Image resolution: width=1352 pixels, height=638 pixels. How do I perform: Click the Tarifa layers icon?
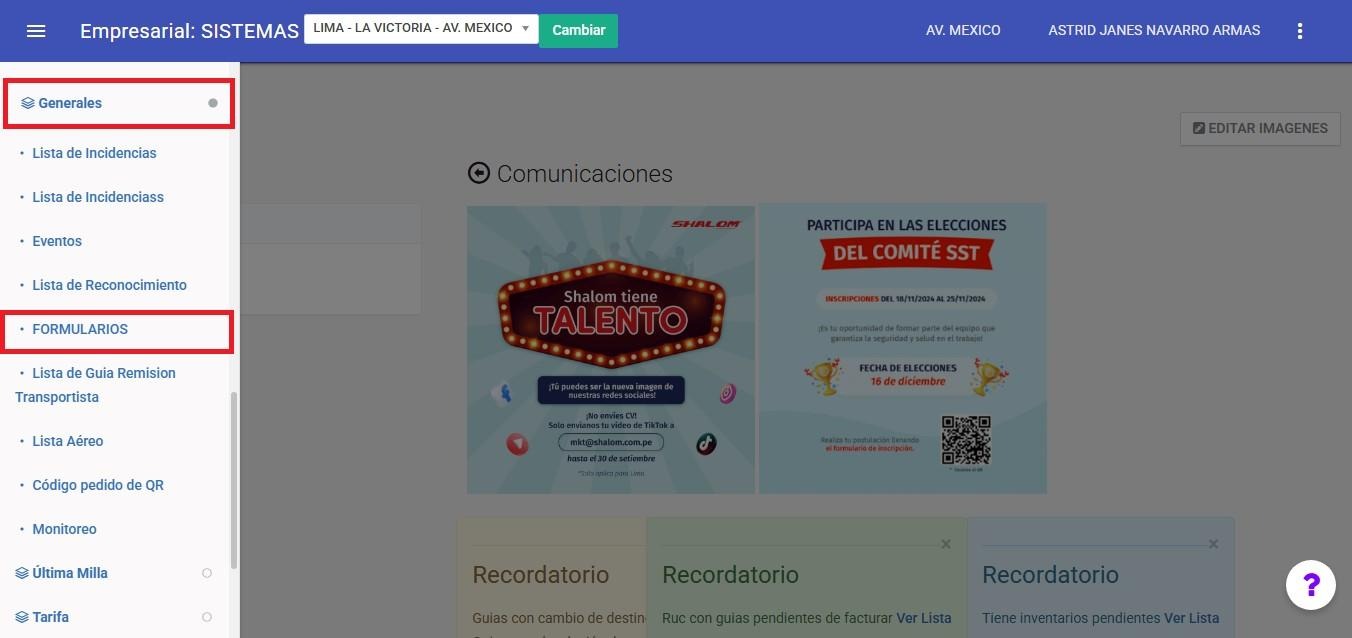coord(22,617)
